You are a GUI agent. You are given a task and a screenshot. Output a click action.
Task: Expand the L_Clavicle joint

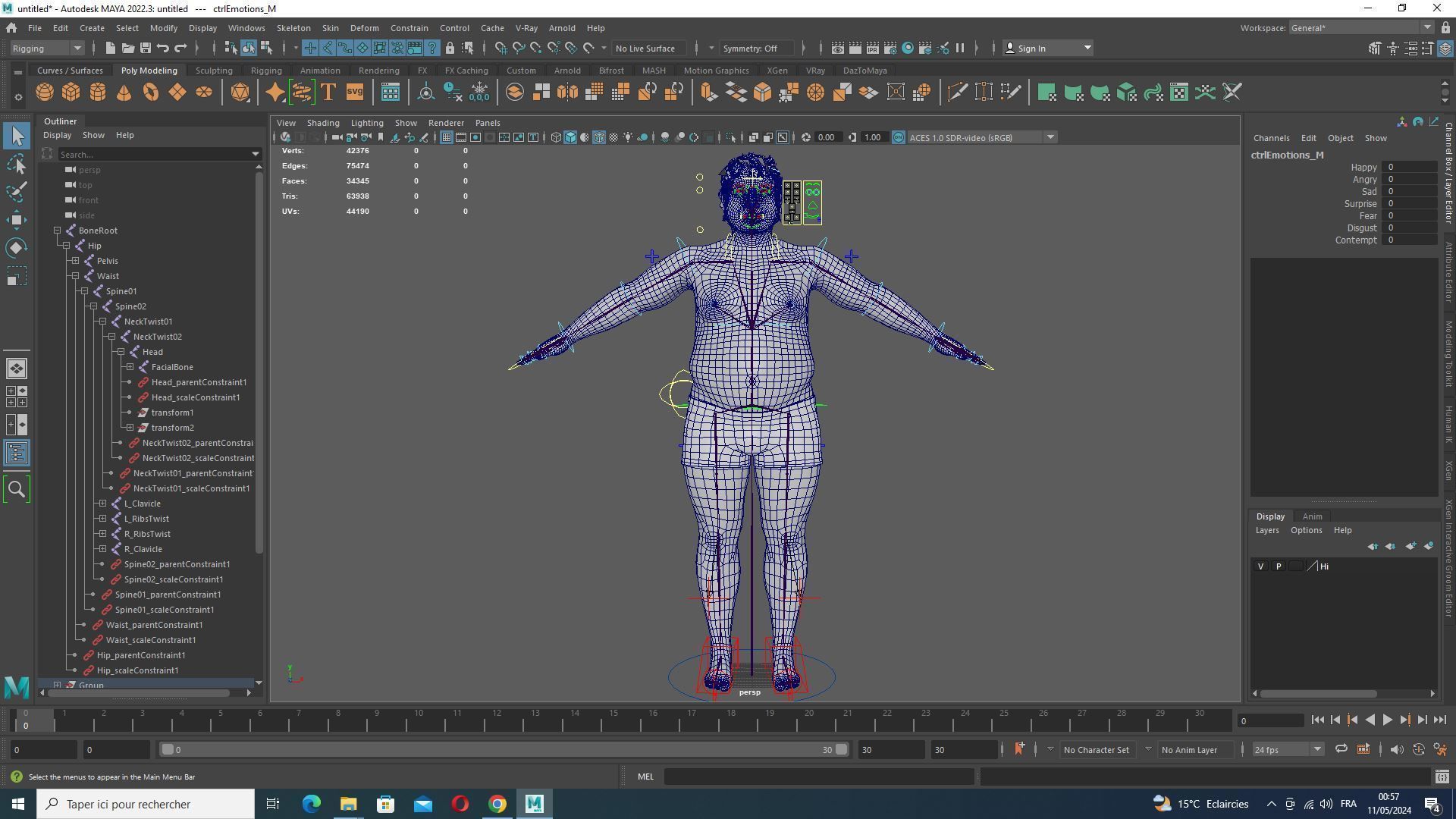point(103,504)
